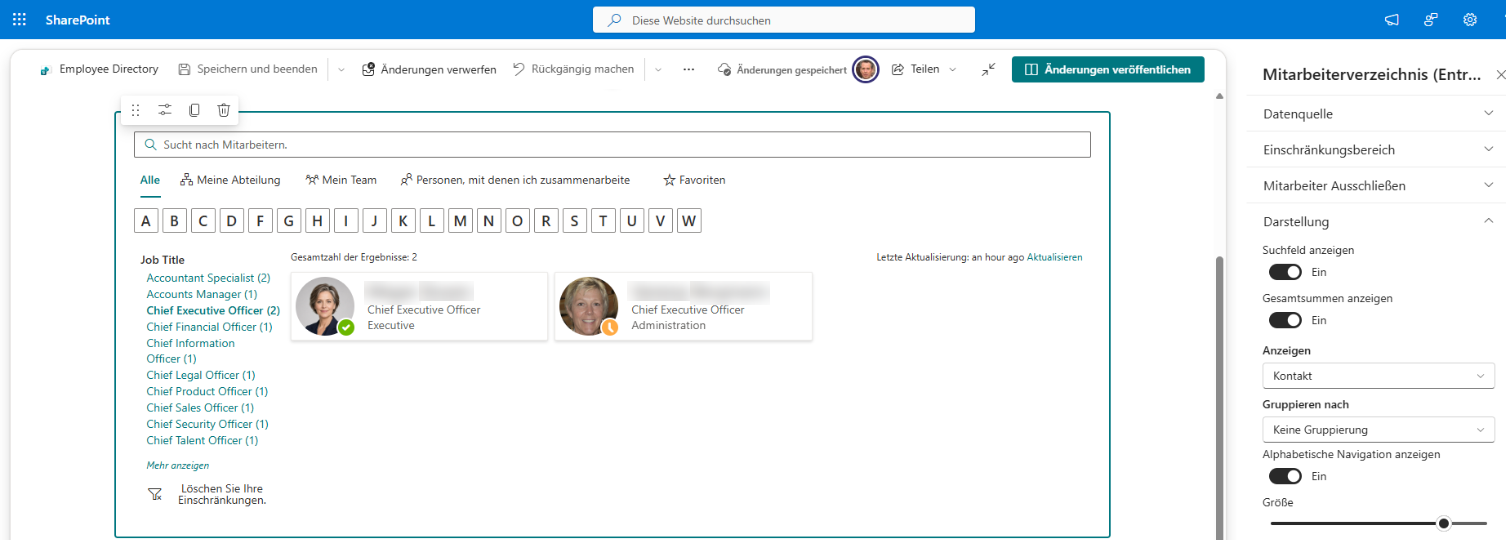
Task: Filter by Accountant Specialist (2)
Action: pos(208,278)
